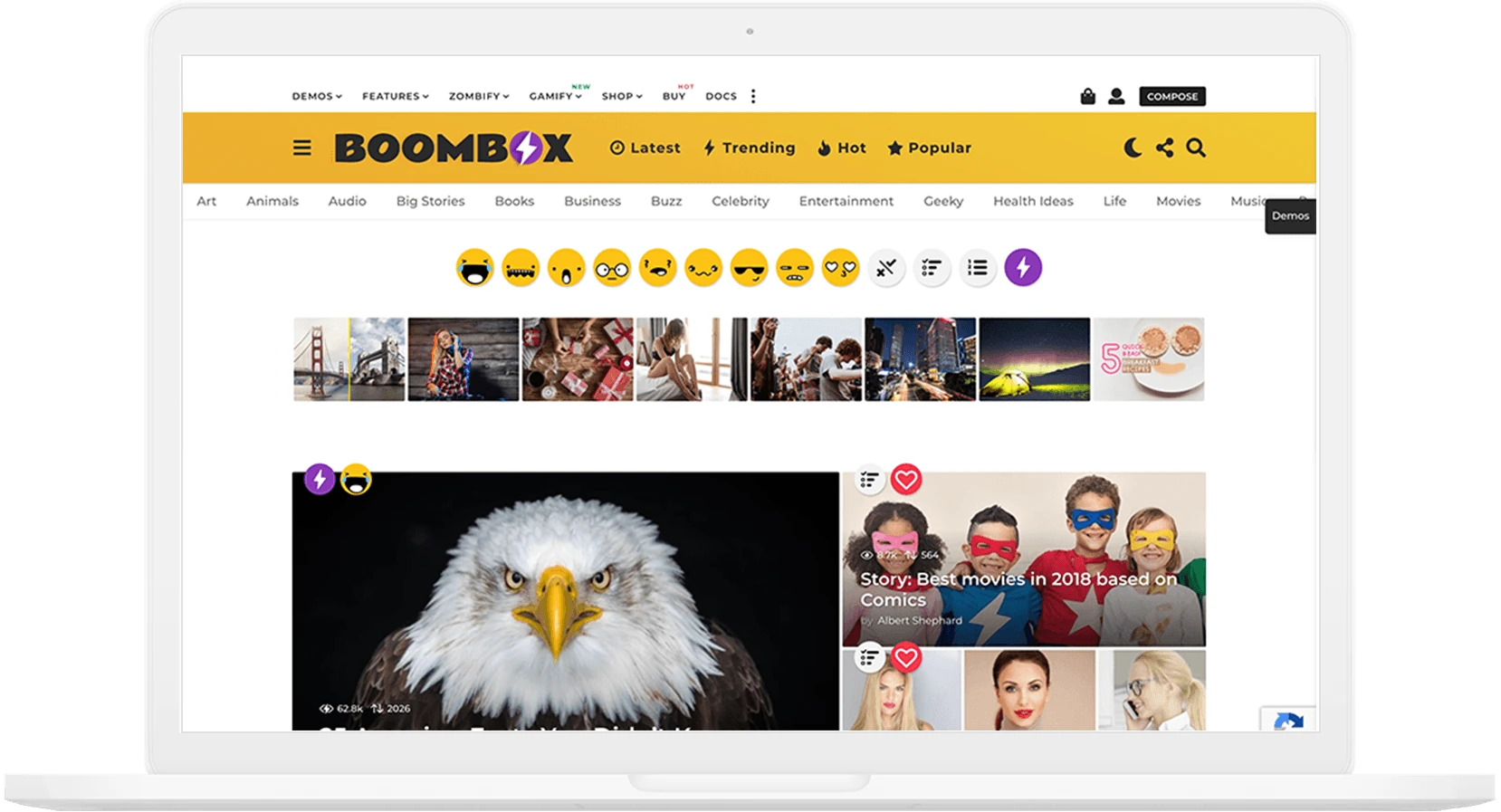Select the zipper-teeth grimace emoji reaction
This screenshot has height=812, width=1501.
pos(521,268)
